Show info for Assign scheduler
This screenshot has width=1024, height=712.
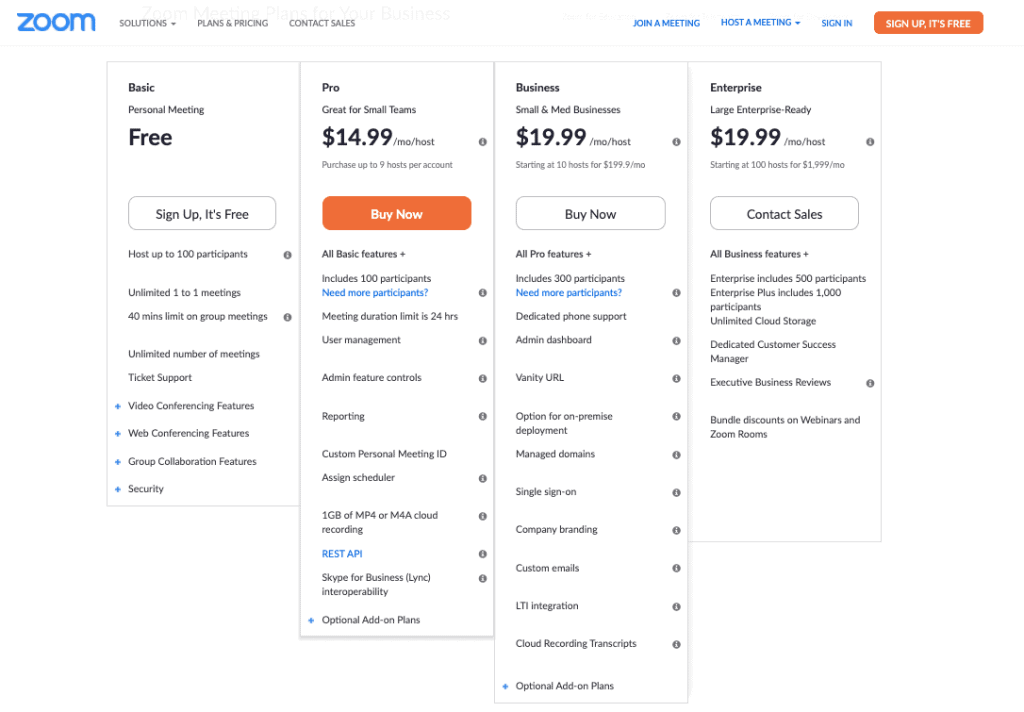(x=483, y=479)
